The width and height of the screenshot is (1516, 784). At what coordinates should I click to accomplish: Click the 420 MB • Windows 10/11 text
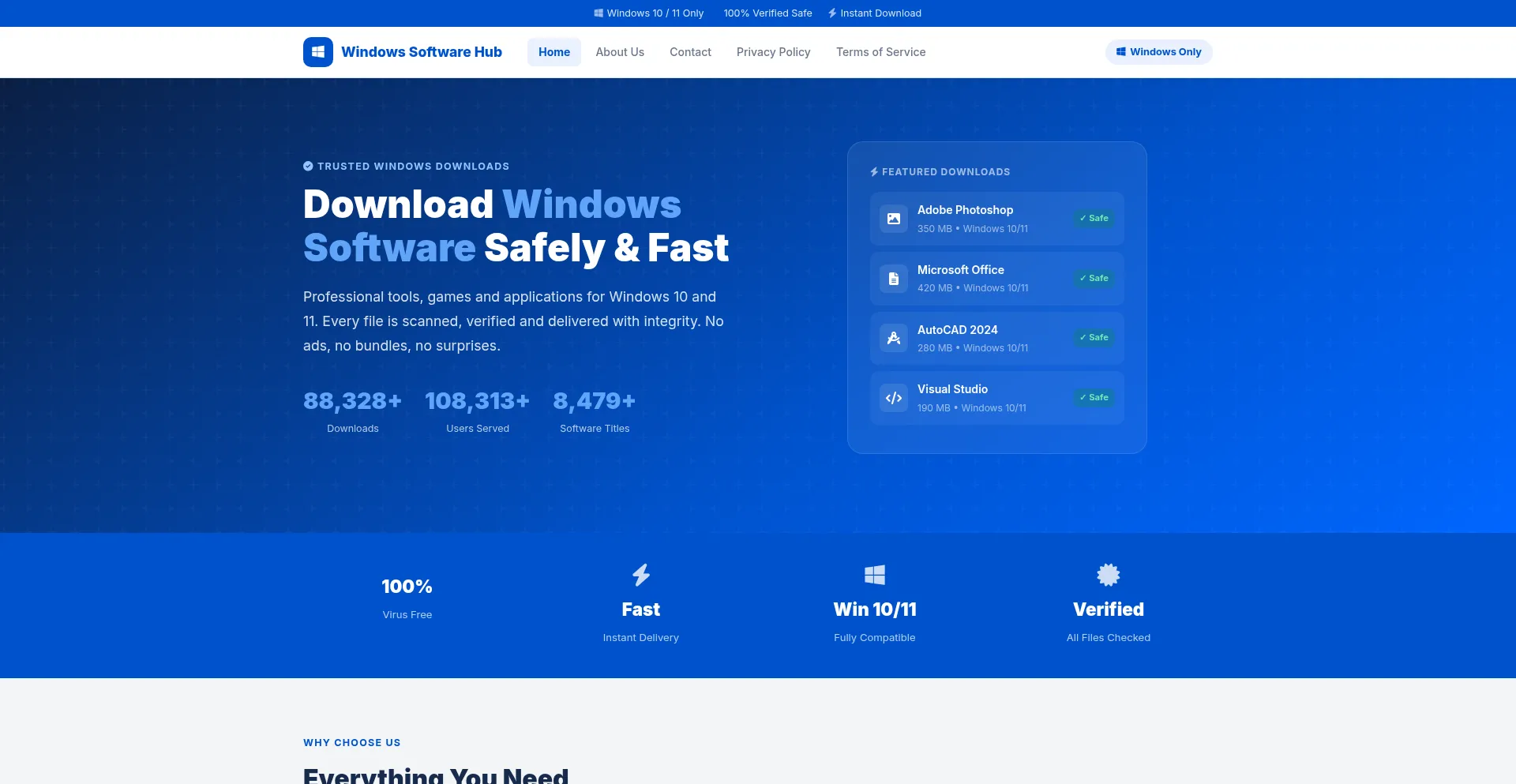(x=973, y=288)
